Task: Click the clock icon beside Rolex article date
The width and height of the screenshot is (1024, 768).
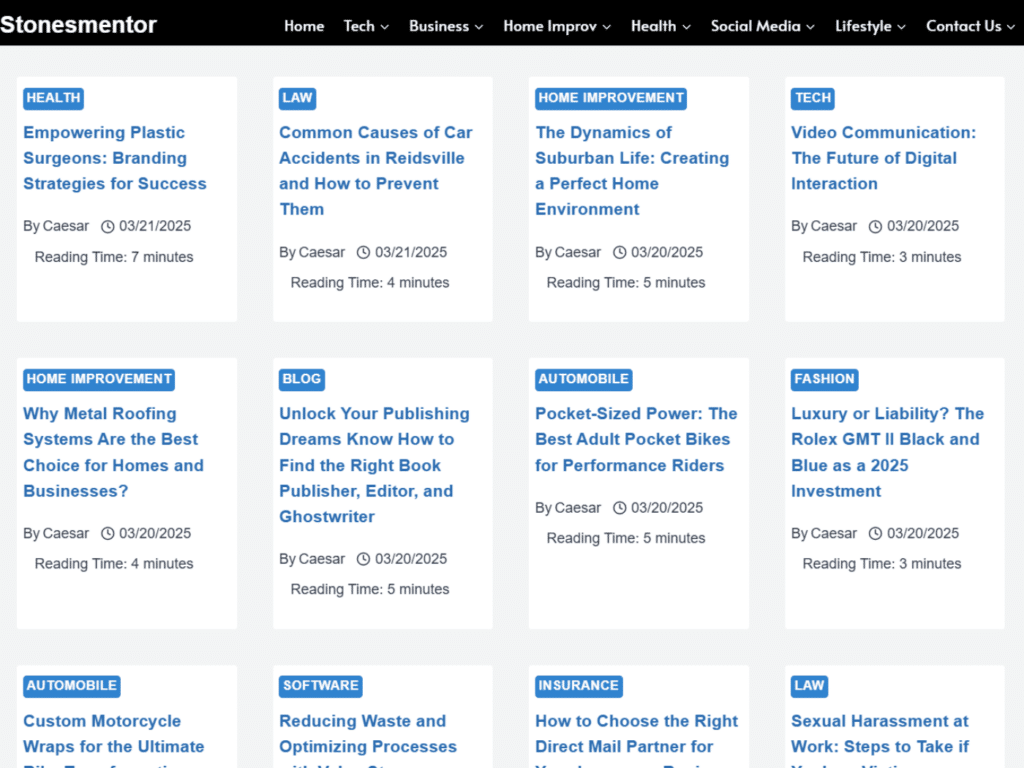Action: coord(875,533)
